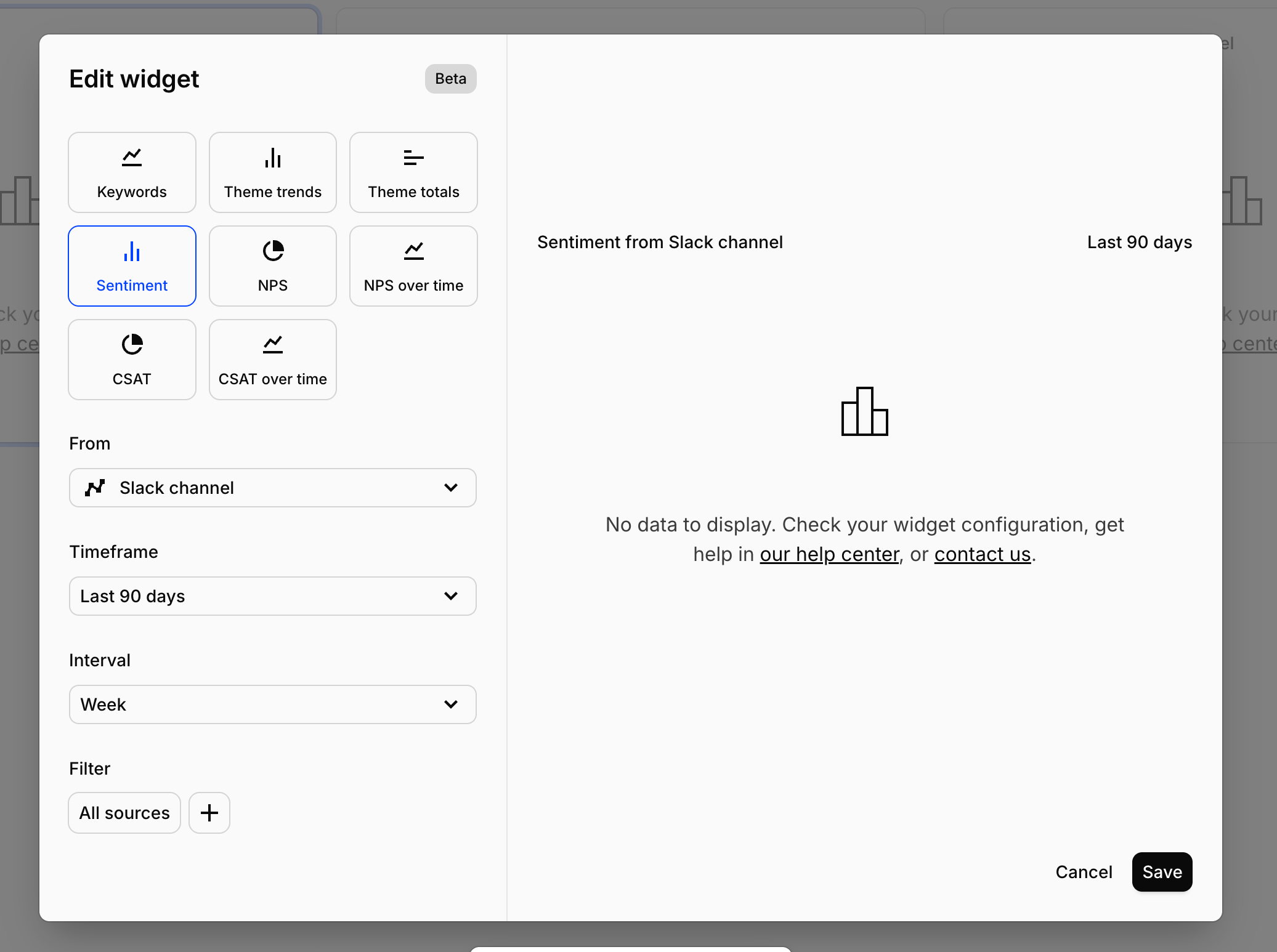Open the our help center link
1277x952 pixels.
tap(829, 554)
